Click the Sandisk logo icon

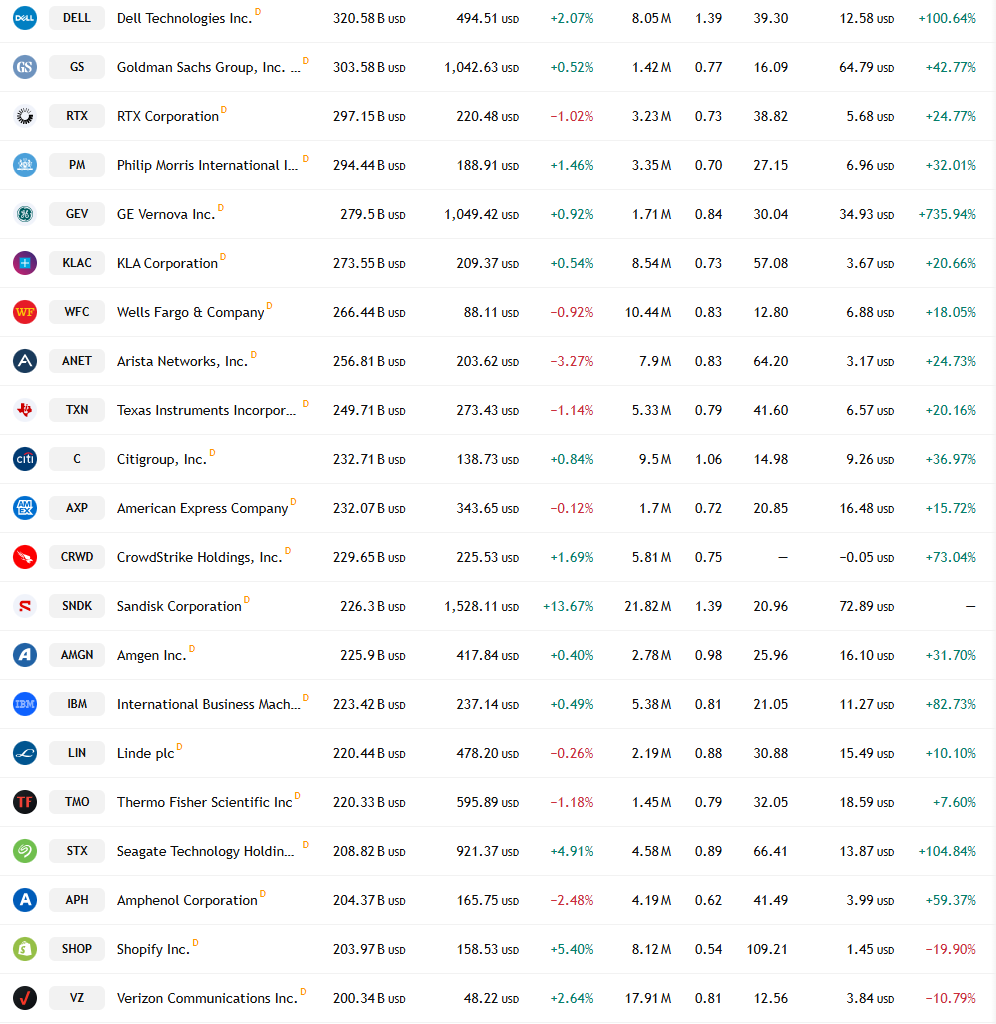pos(25,606)
